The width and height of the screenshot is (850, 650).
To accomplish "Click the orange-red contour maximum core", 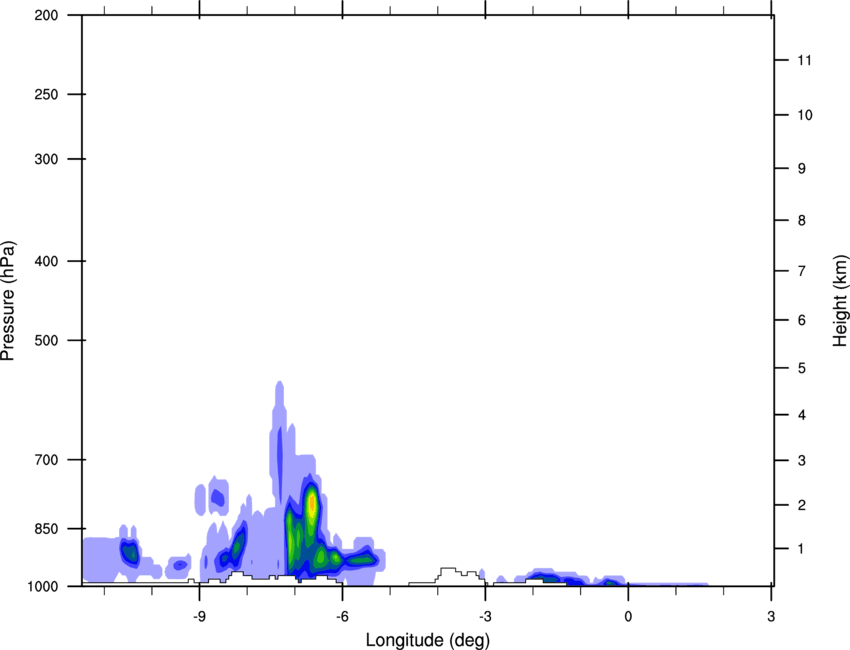I will [312, 505].
